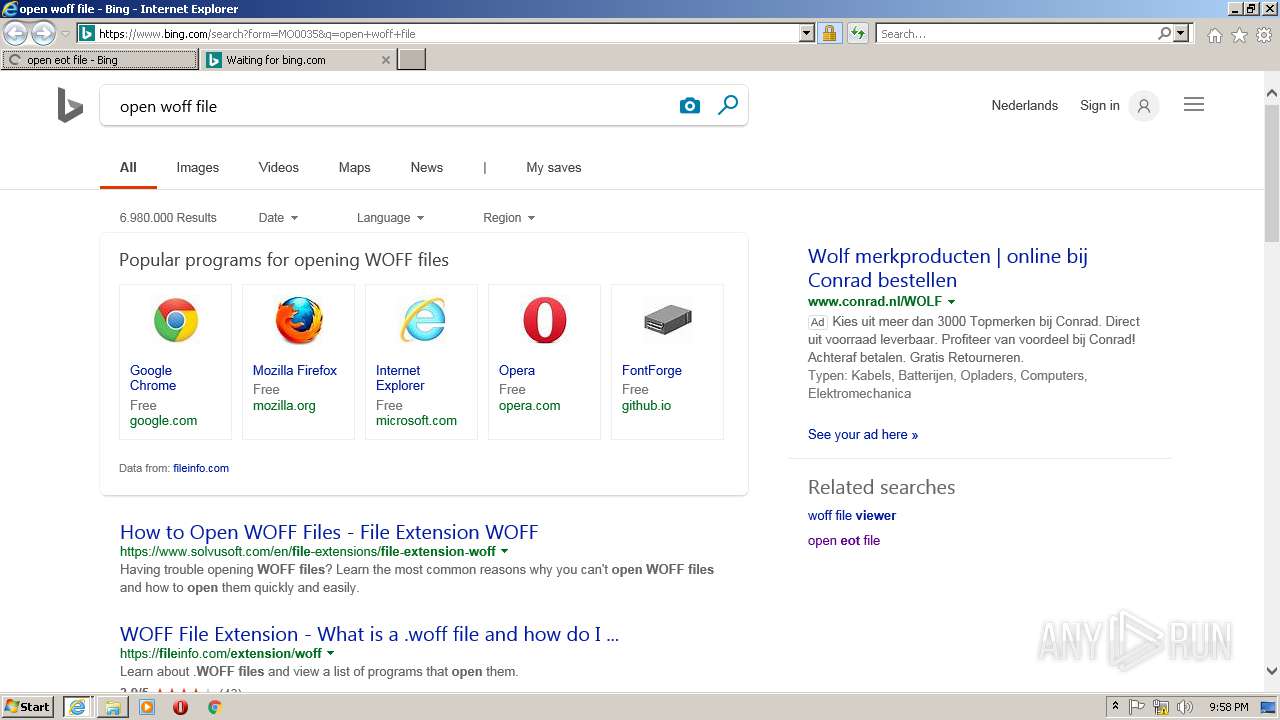Open IE Home icon
The height and width of the screenshot is (720, 1280).
[1214, 35]
